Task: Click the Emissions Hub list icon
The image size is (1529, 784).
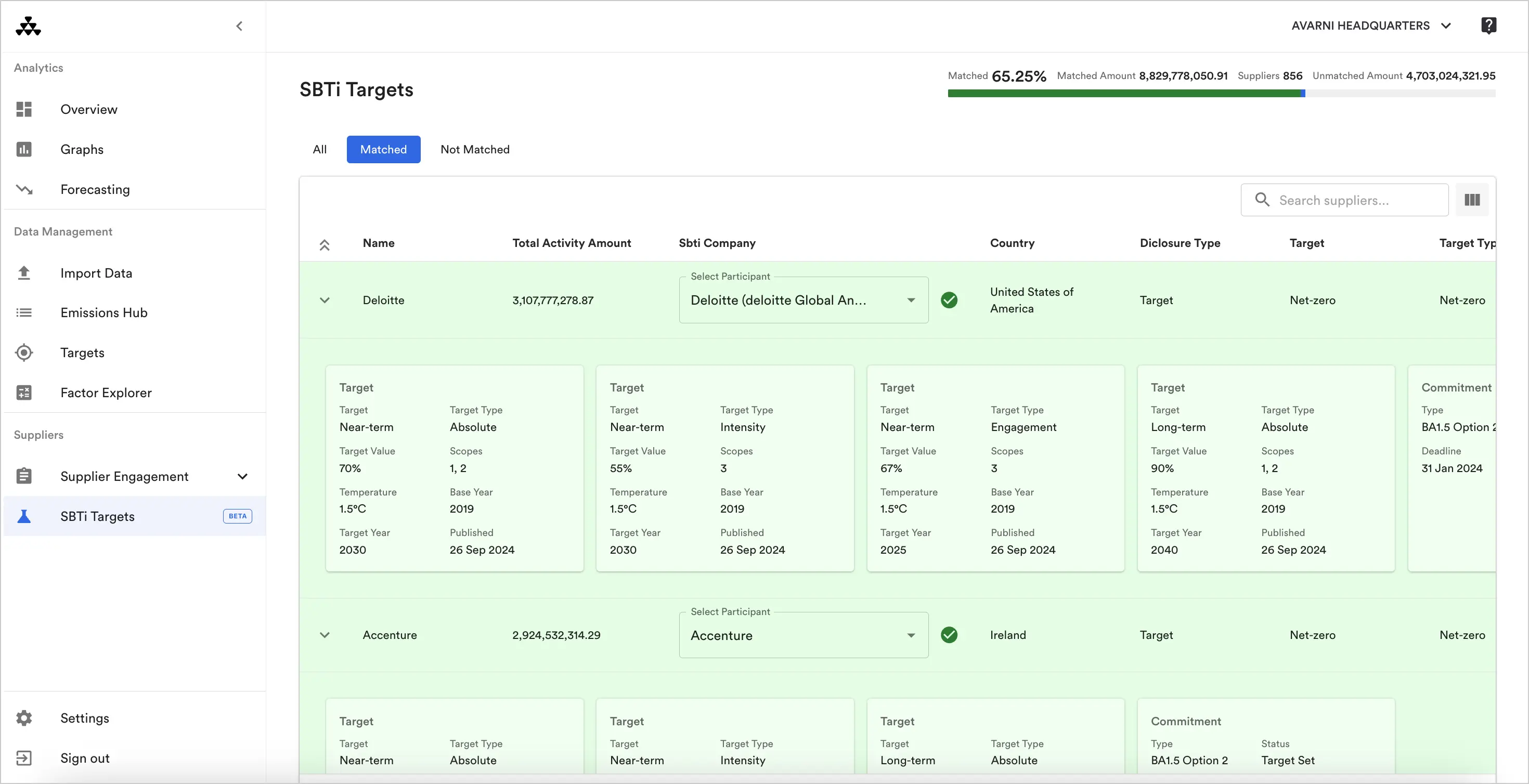Action: click(x=24, y=313)
